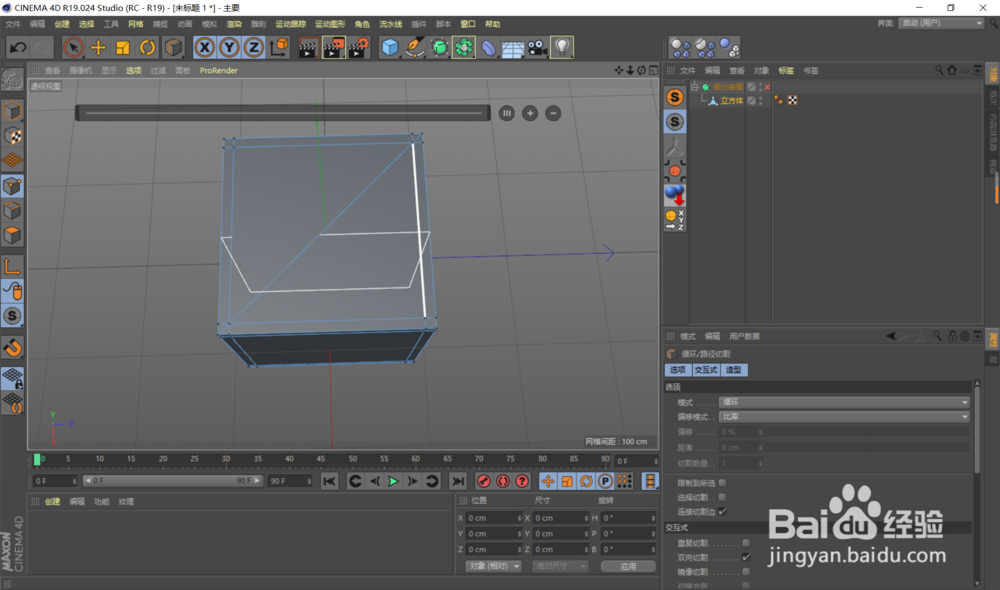The image size is (1000, 590).
Task: Uncheck 连接切割边 checkbox
Action: tap(722, 512)
